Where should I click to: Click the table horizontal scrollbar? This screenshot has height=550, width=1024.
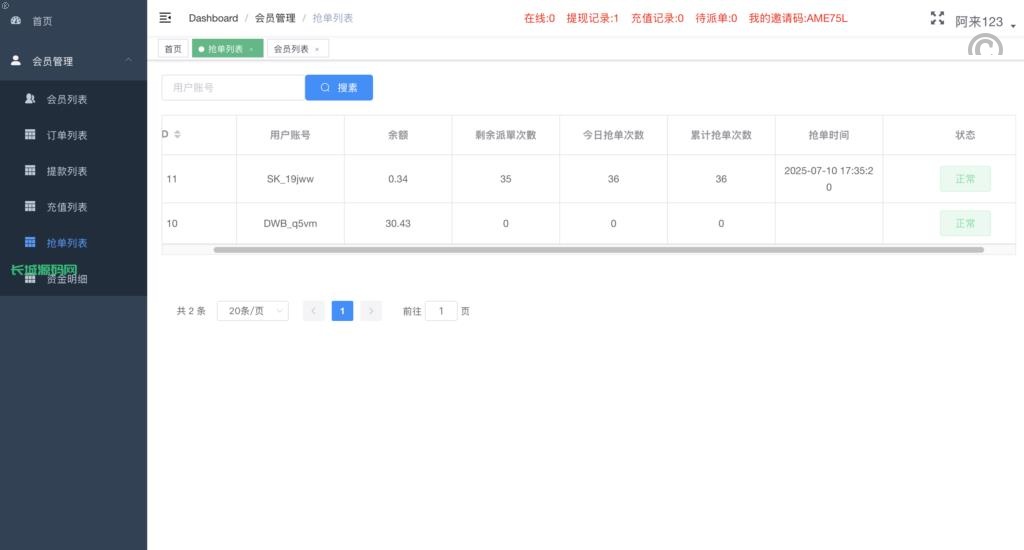[x=598, y=250]
